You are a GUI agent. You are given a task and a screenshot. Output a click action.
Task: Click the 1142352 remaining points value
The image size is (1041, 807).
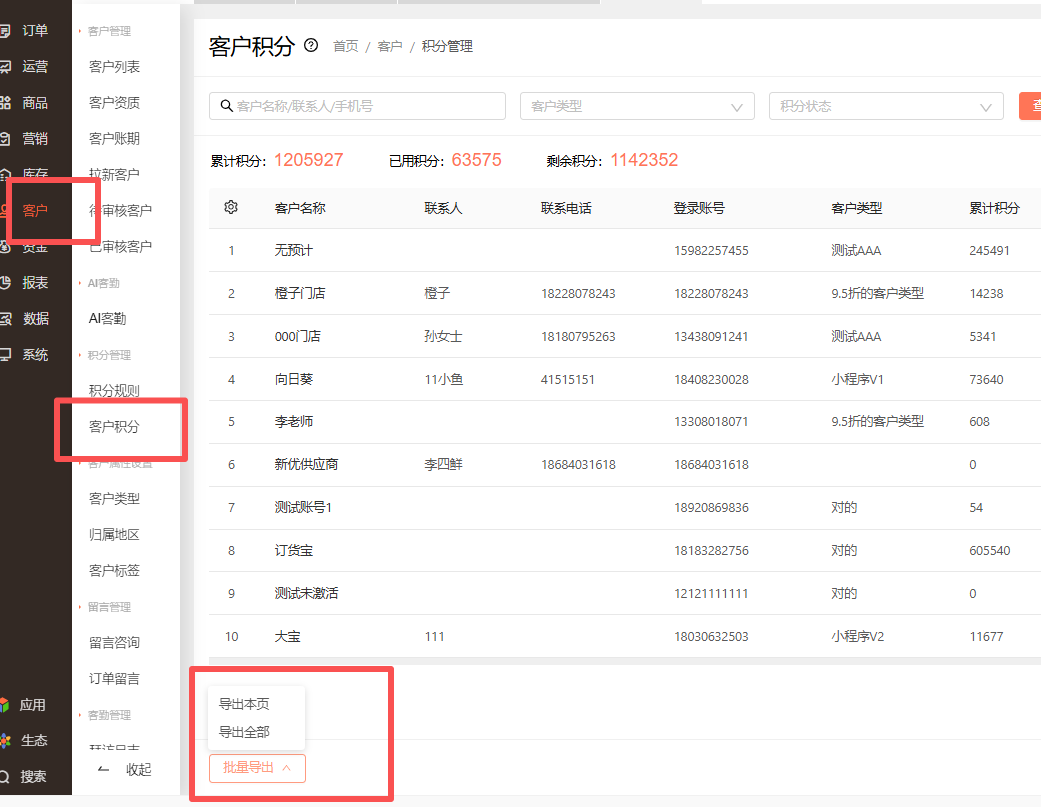644,160
